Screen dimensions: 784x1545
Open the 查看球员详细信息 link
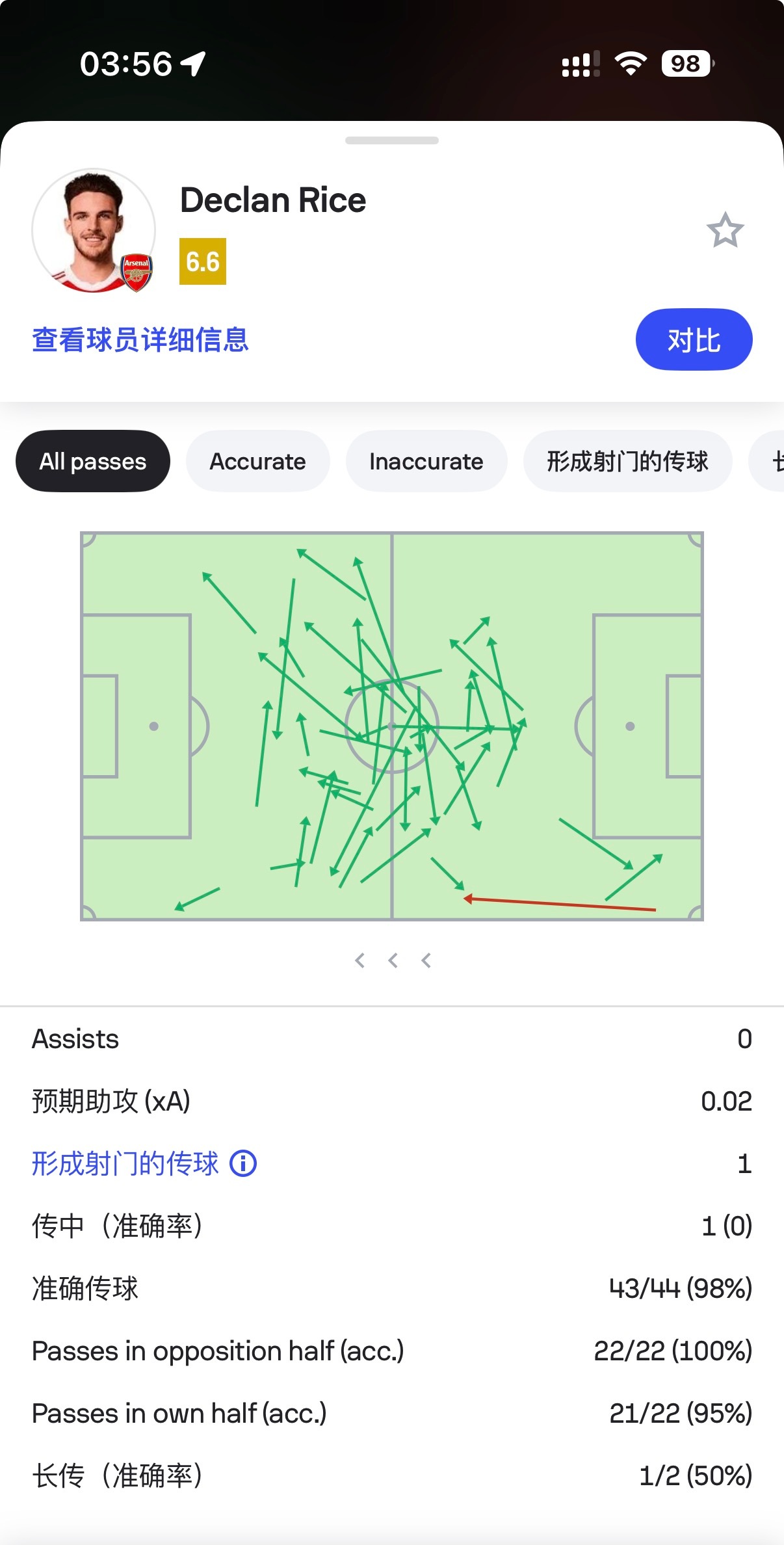click(140, 339)
